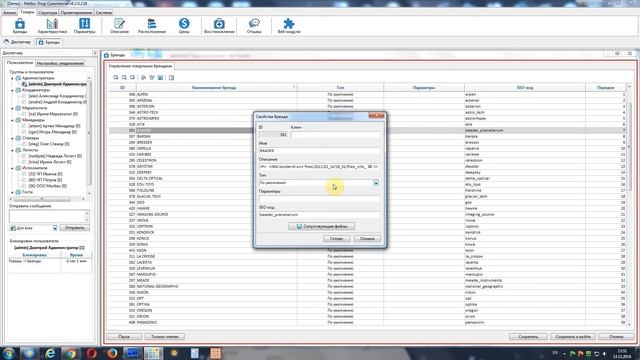Collapse the Маркетологи group
The height and width of the screenshot is (360, 640).
(12, 108)
